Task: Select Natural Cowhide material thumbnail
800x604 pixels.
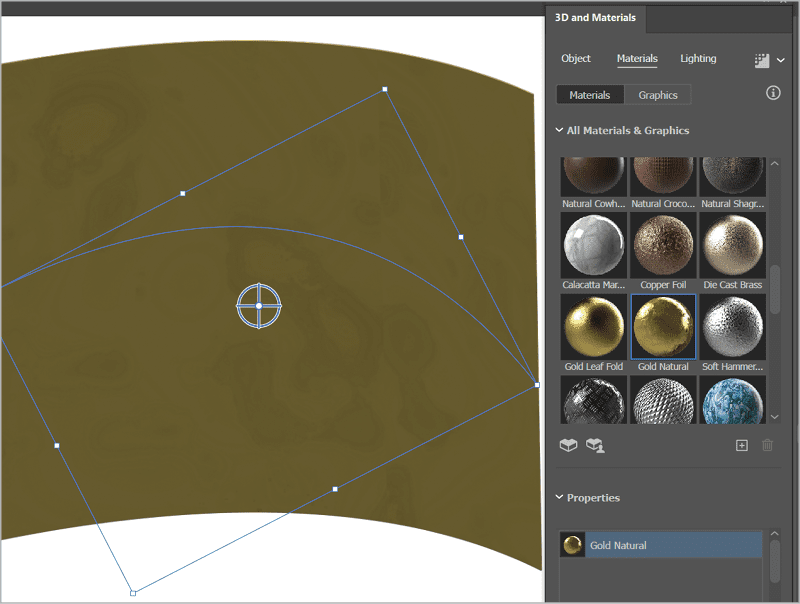Action: tap(593, 177)
